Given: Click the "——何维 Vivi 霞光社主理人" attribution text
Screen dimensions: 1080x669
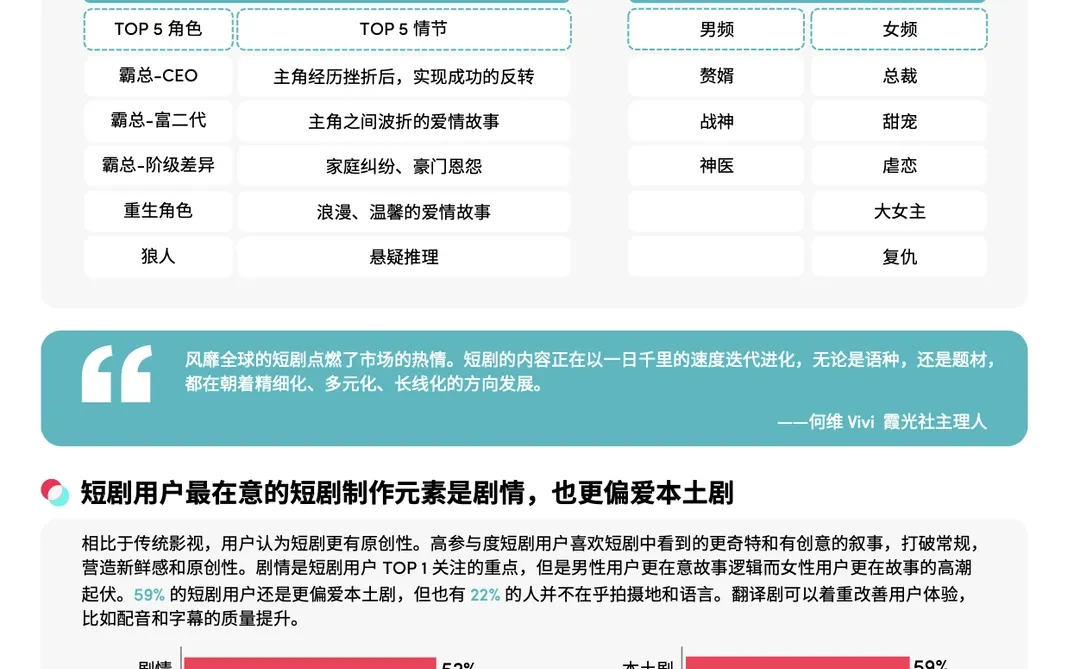Looking at the screenshot, I should (883, 422).
